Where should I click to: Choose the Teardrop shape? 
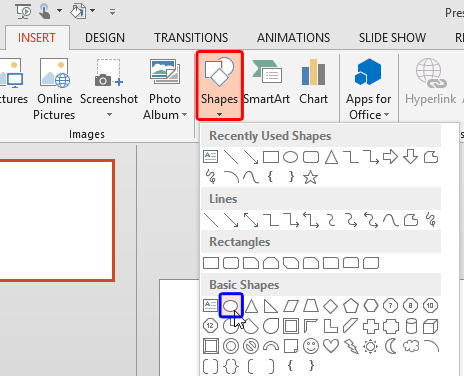271,326
